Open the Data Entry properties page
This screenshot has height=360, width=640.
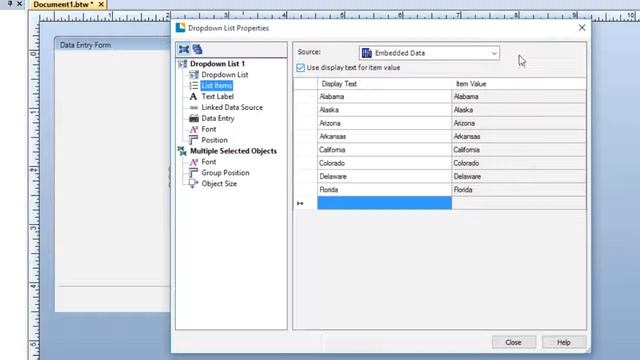[x=218, y=118]
